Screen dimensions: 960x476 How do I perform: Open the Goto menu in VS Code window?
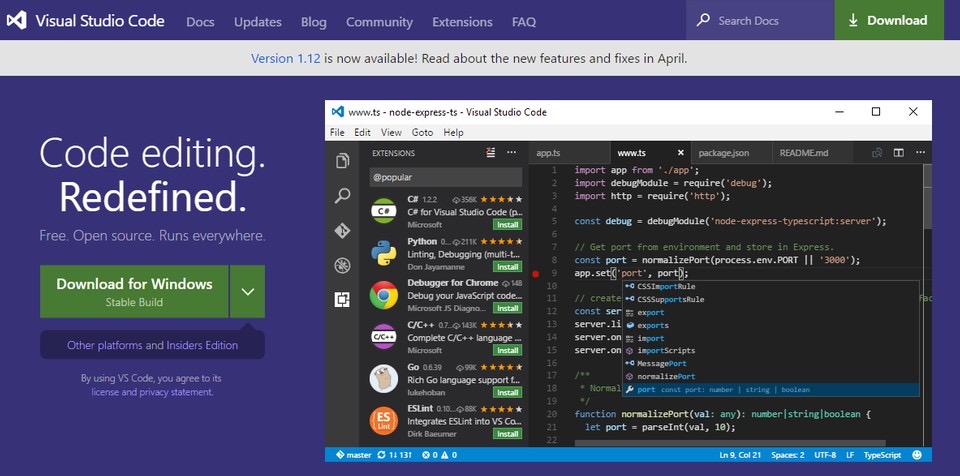pos(422,132)
